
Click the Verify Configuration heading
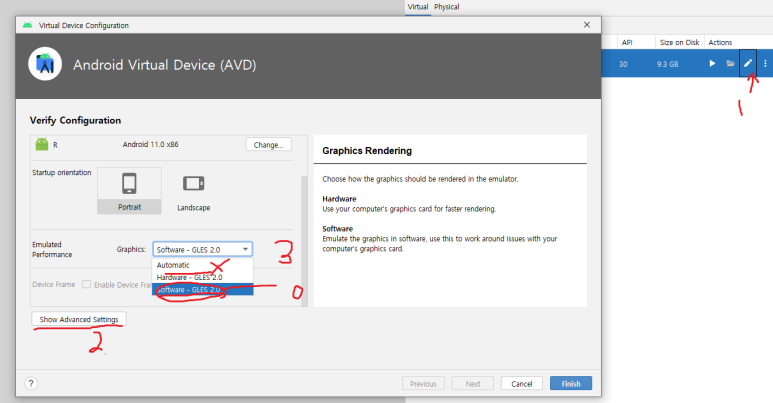tap(75, 120)
